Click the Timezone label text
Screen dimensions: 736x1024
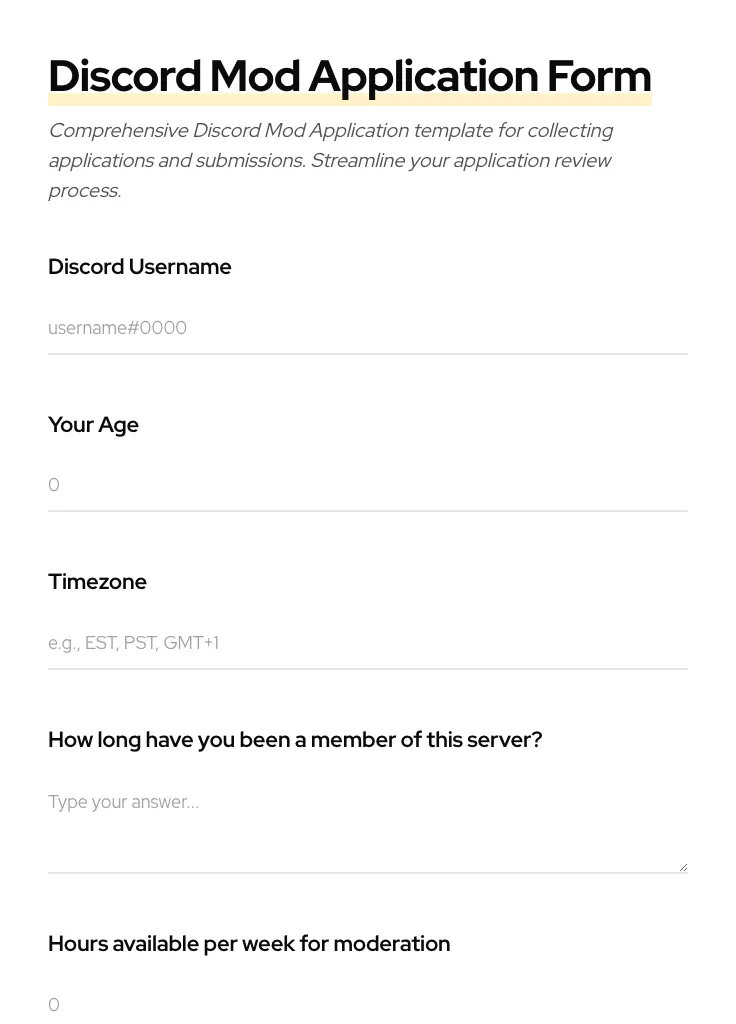(97, 582)
